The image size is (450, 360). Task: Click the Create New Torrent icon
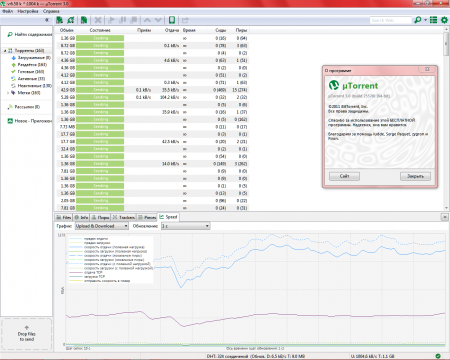pos(84,20)
